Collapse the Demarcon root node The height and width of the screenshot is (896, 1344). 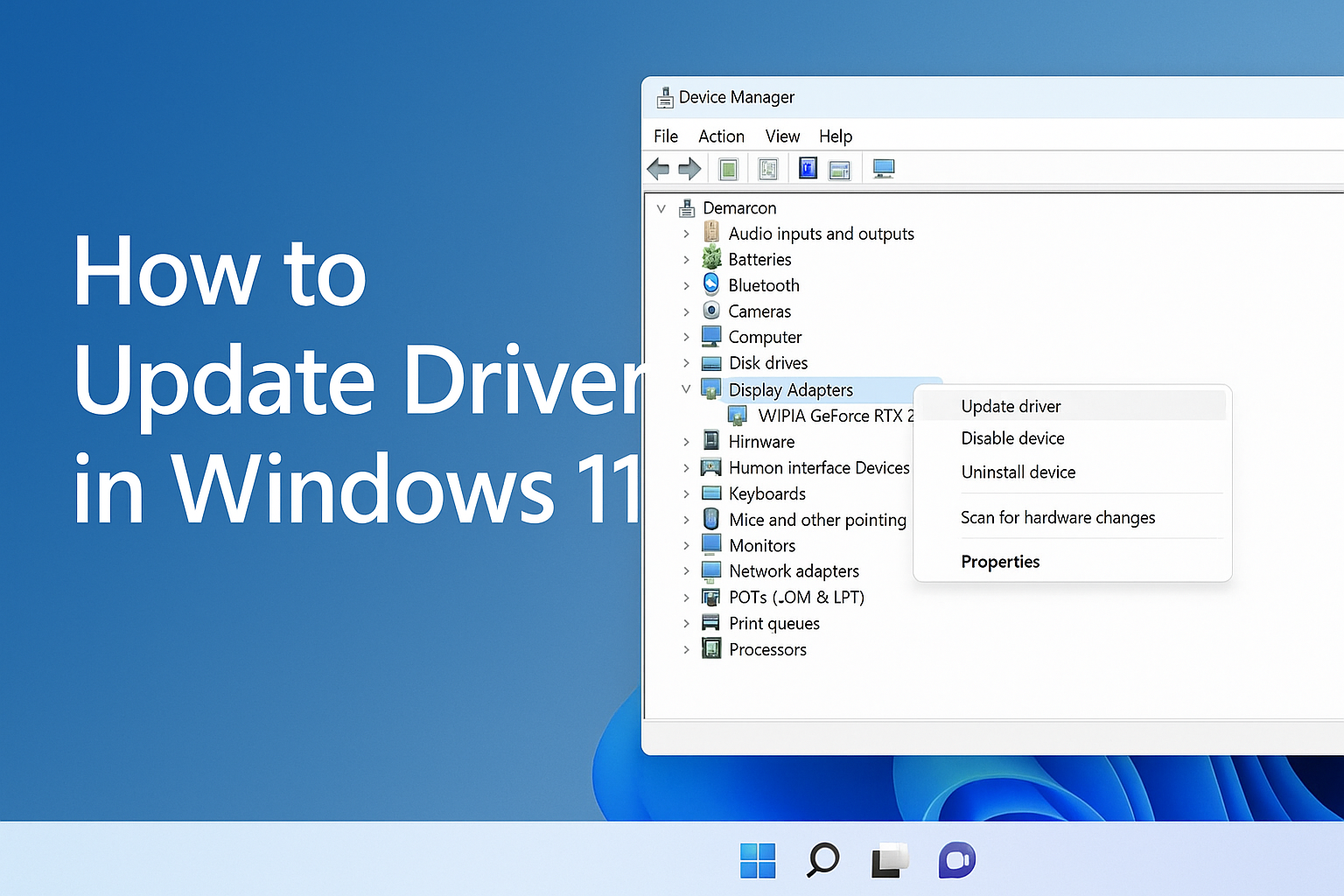click(661, 208)
